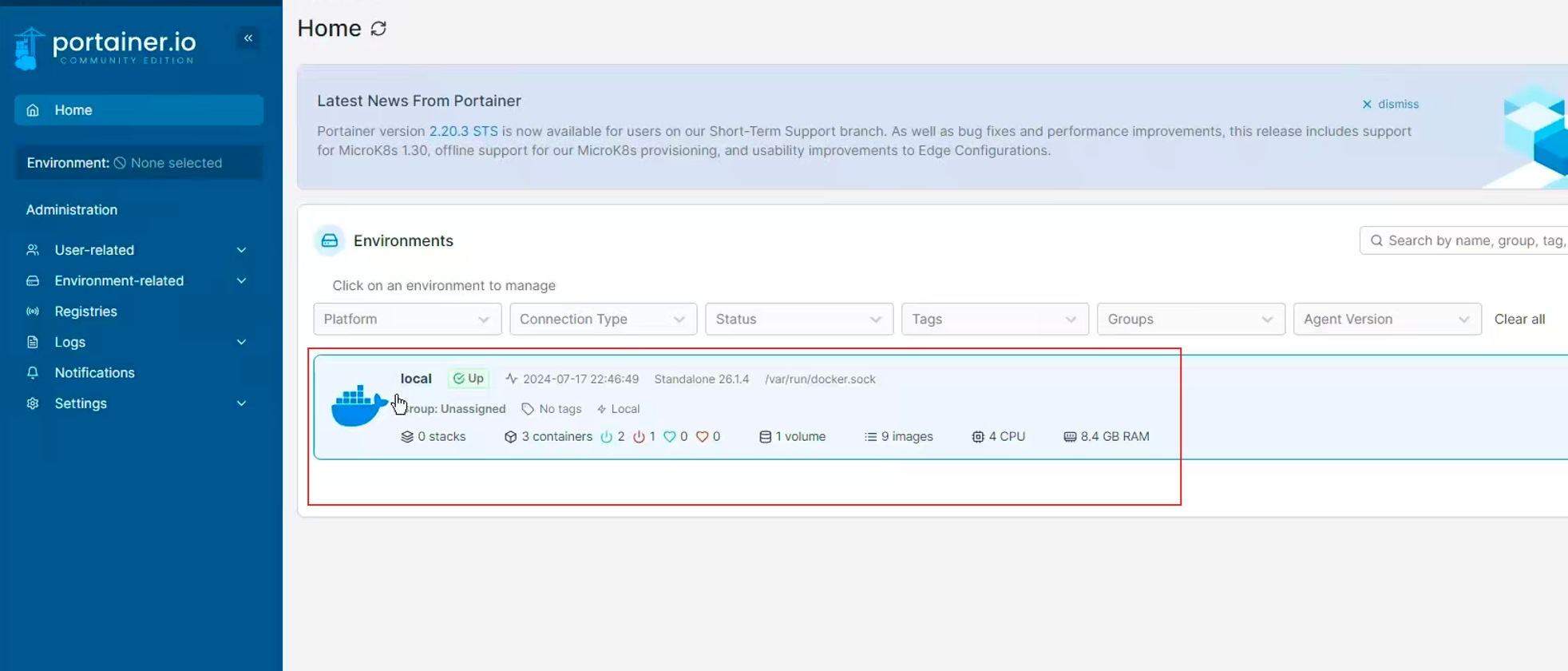
Task: Open the Status filter dropdown
Action: point(799,319)
